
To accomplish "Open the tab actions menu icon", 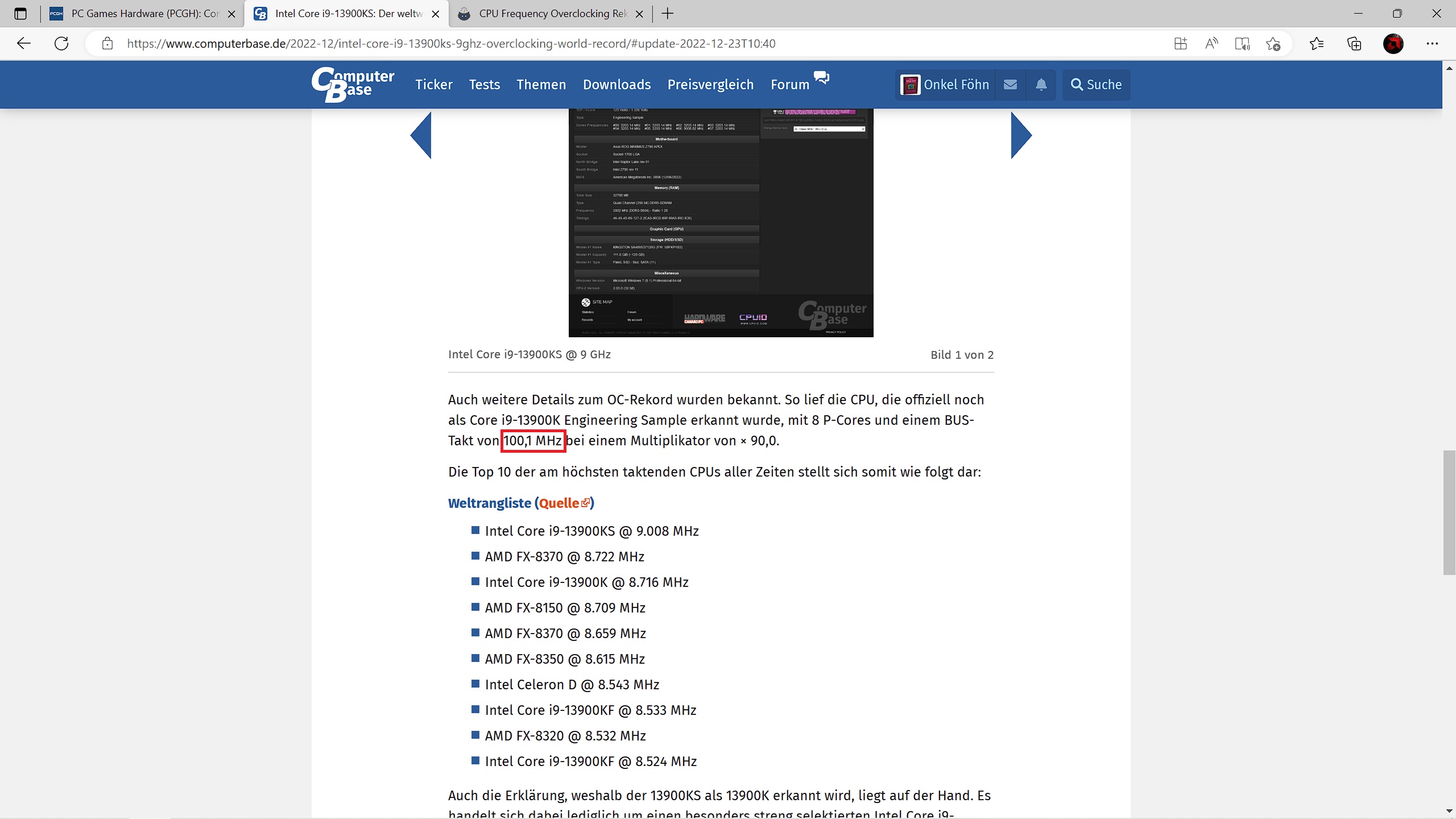I will [20, 14].
